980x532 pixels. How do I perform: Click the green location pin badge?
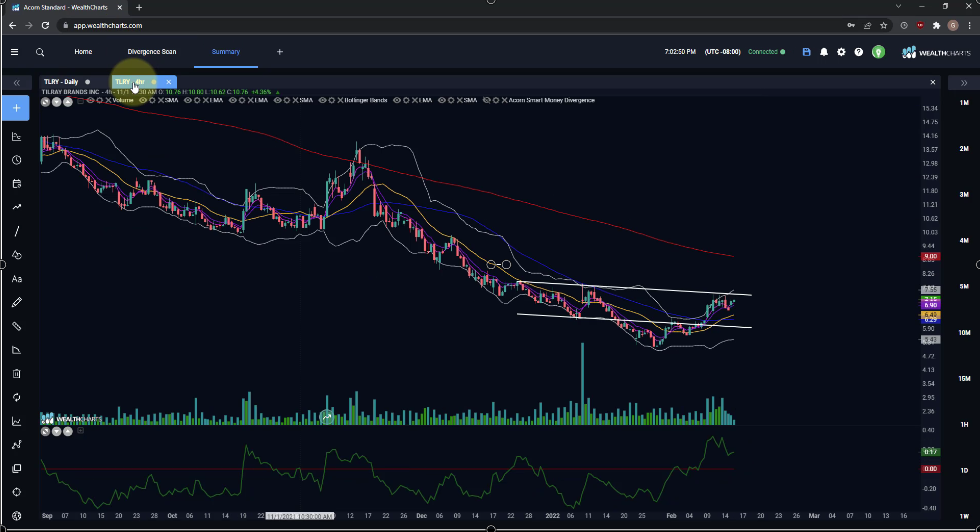point(878,53)
